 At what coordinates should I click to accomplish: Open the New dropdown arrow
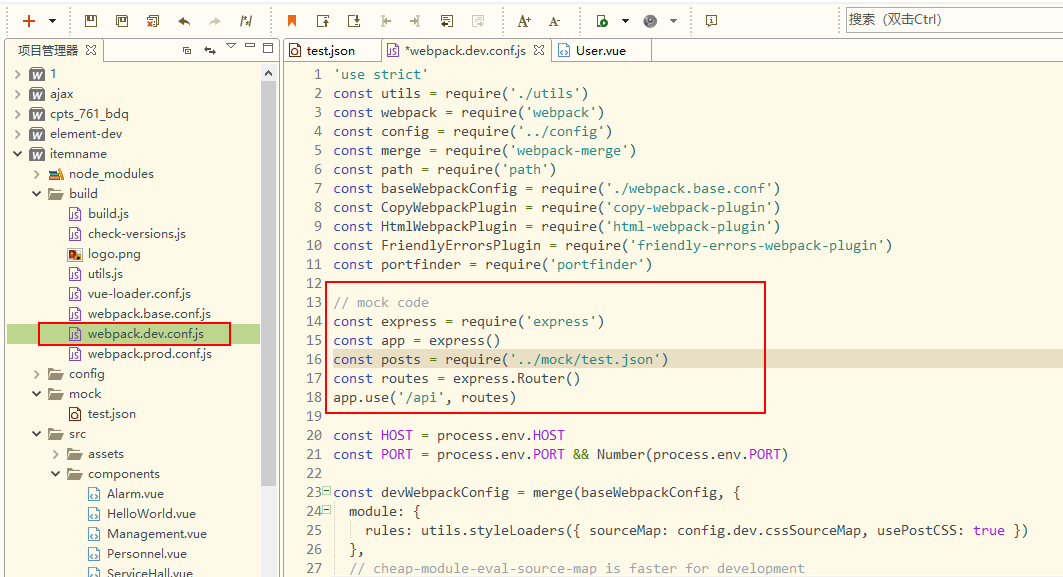click(52, 21)
